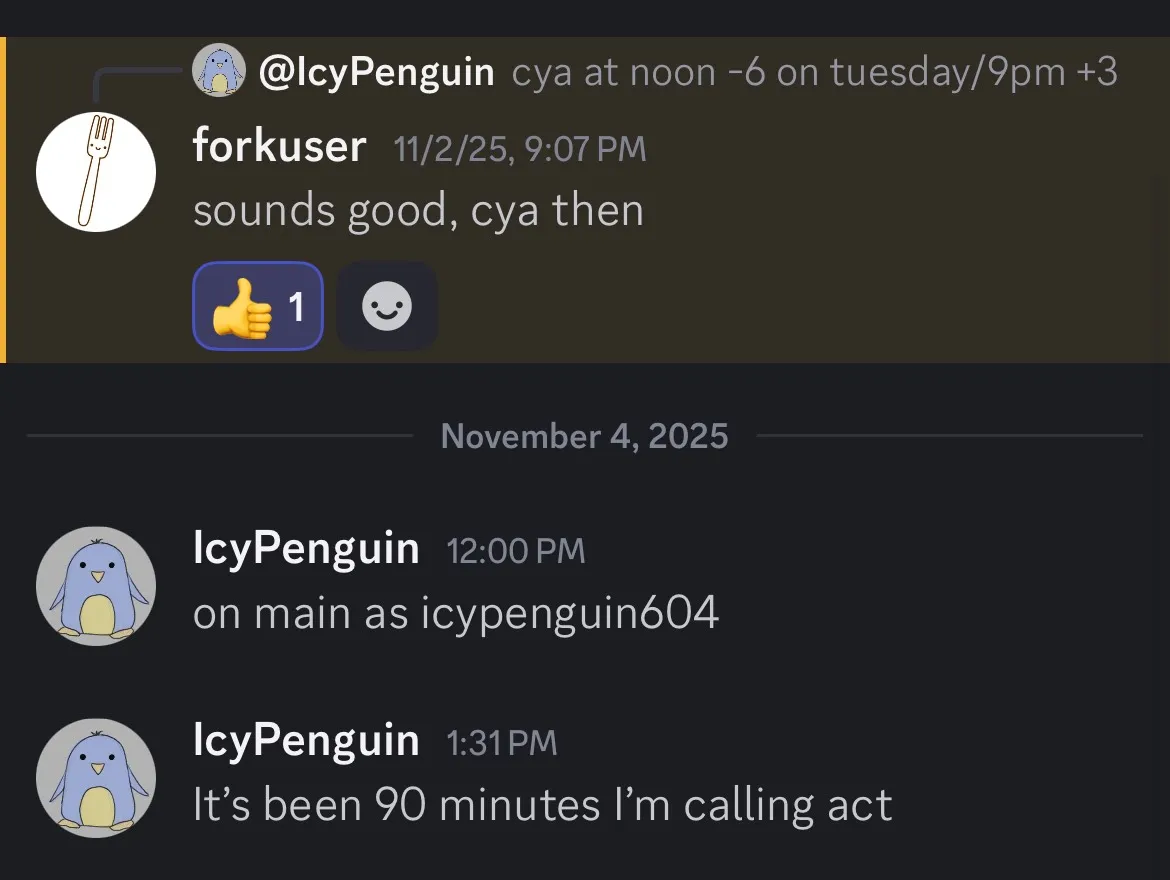The image size is (1170, 880).
Task: Click the smiley face inside the reaction picker button
Action: 387,306
